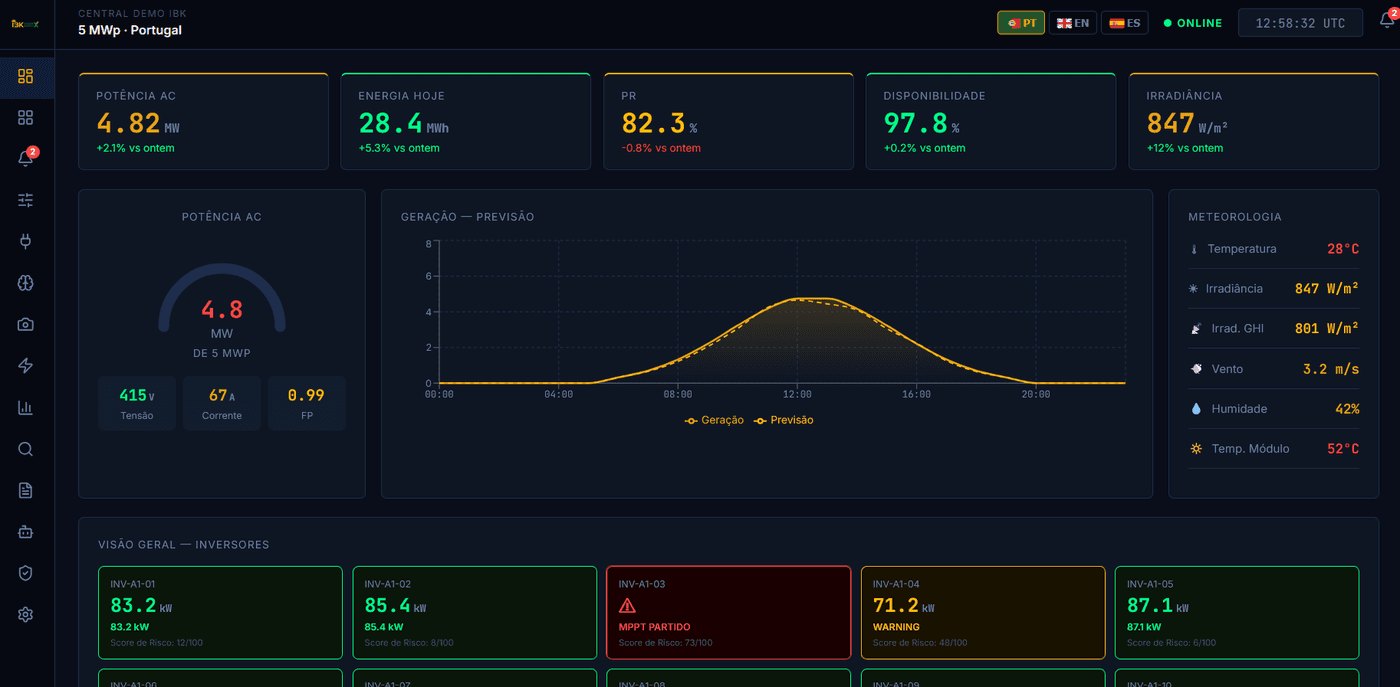Screen dimensions: 1400x687
Task: Click the sun icon beside Temp. Módulo
Action: [x=1195, y=449]
